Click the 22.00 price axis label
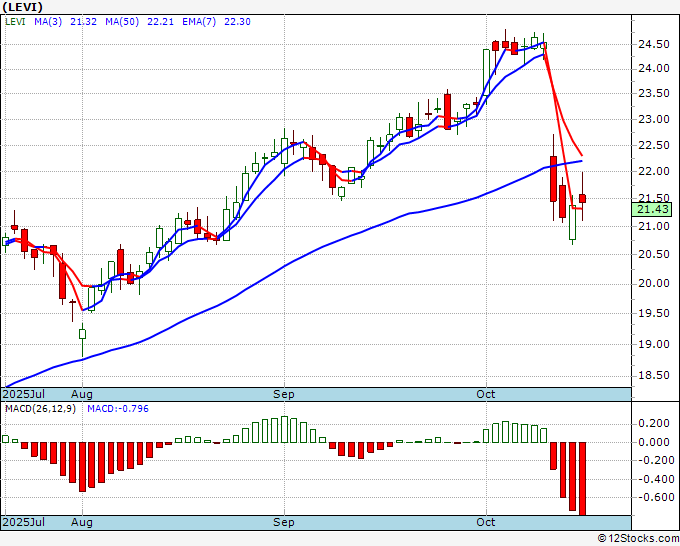Screen dimensions: 680x546 pyautogui.click(x=654, y=171)
